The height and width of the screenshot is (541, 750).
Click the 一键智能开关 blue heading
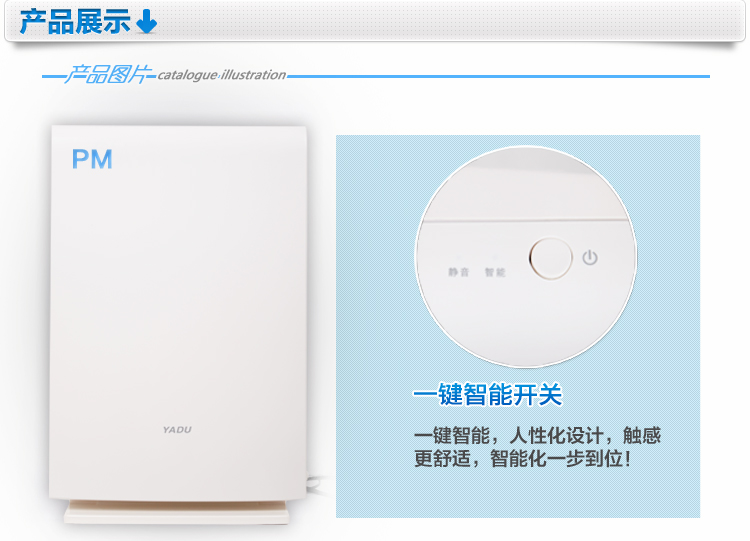[x=487, y=395]
